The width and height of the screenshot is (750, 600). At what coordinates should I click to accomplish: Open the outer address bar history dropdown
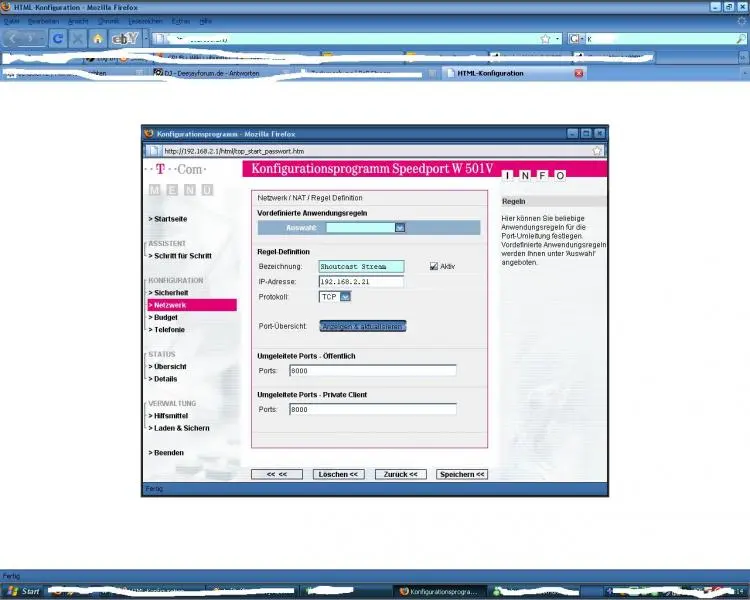[x=558, y=38]
